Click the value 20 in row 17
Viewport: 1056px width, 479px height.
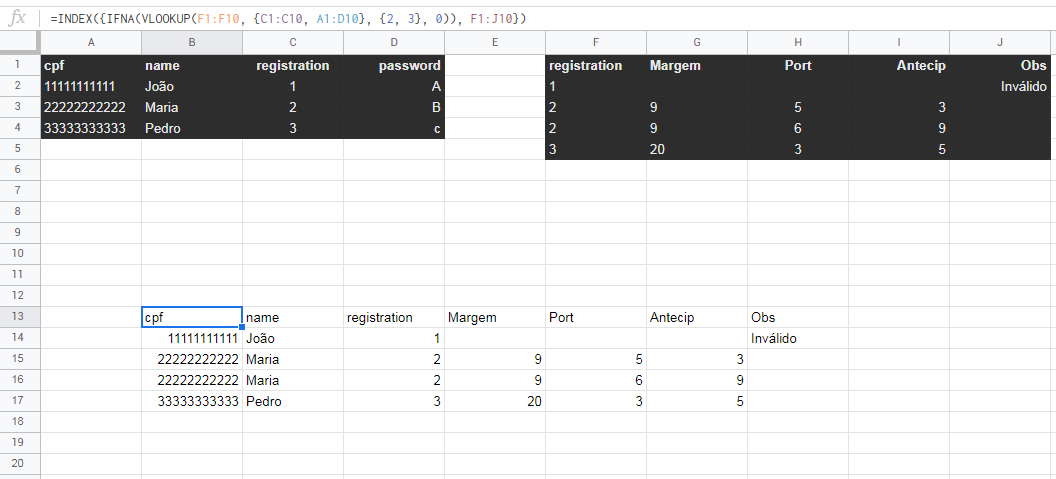click(x=495, y=402)
